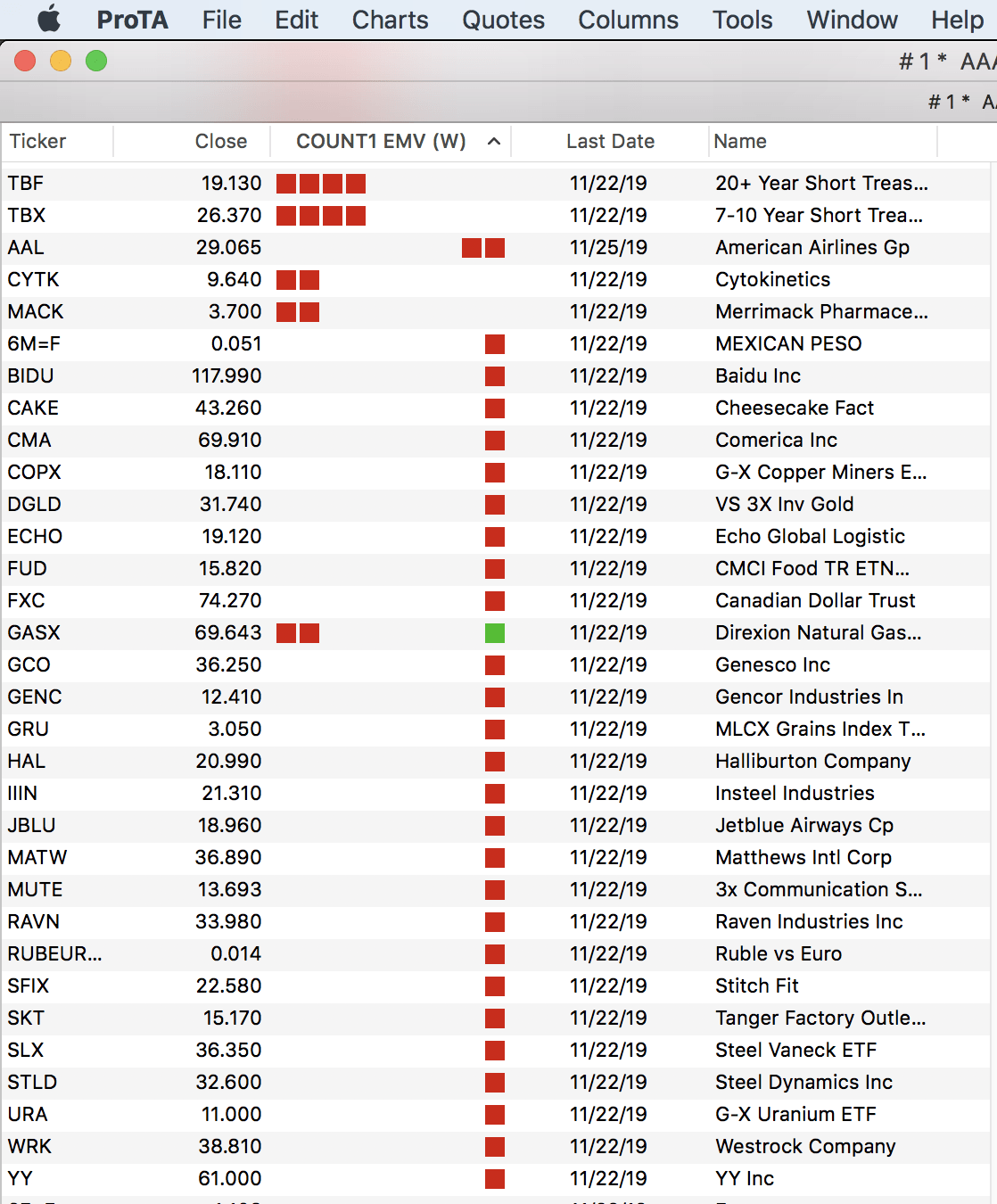Open the Edit menu
This screenshot has width=997, height=1204.
click(296, 20)
